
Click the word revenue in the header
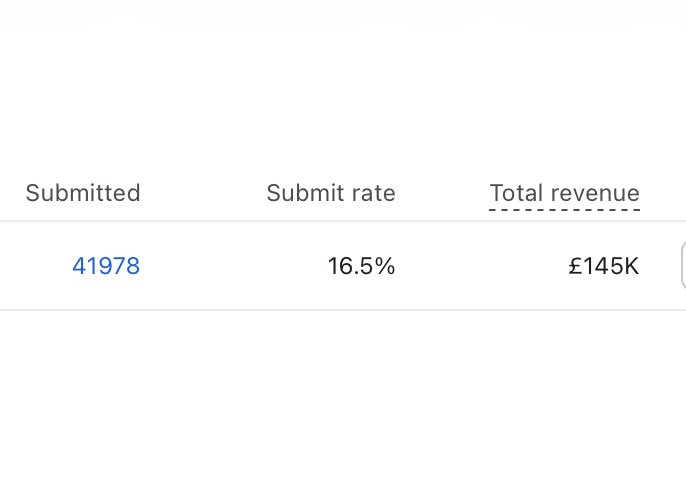(595, 193)
